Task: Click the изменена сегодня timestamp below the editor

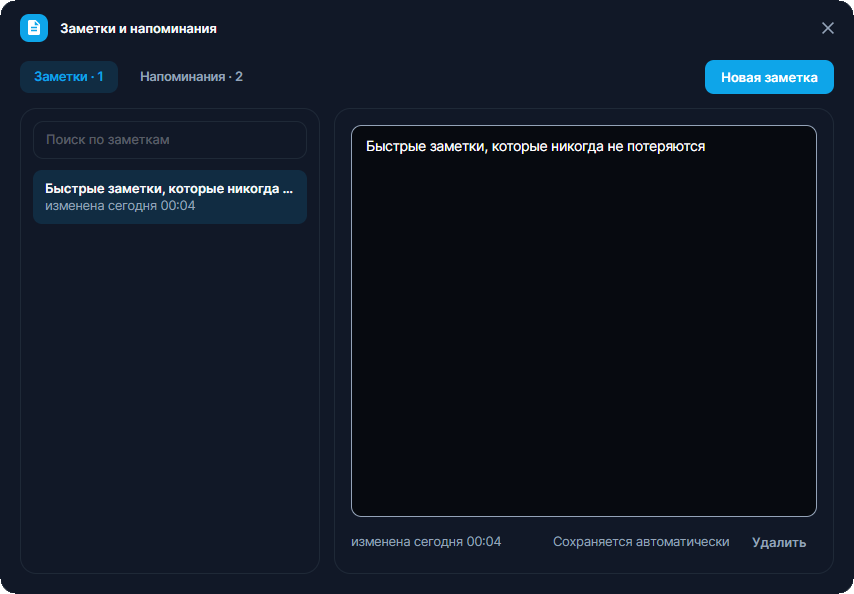Action: (x=426, y=542)
